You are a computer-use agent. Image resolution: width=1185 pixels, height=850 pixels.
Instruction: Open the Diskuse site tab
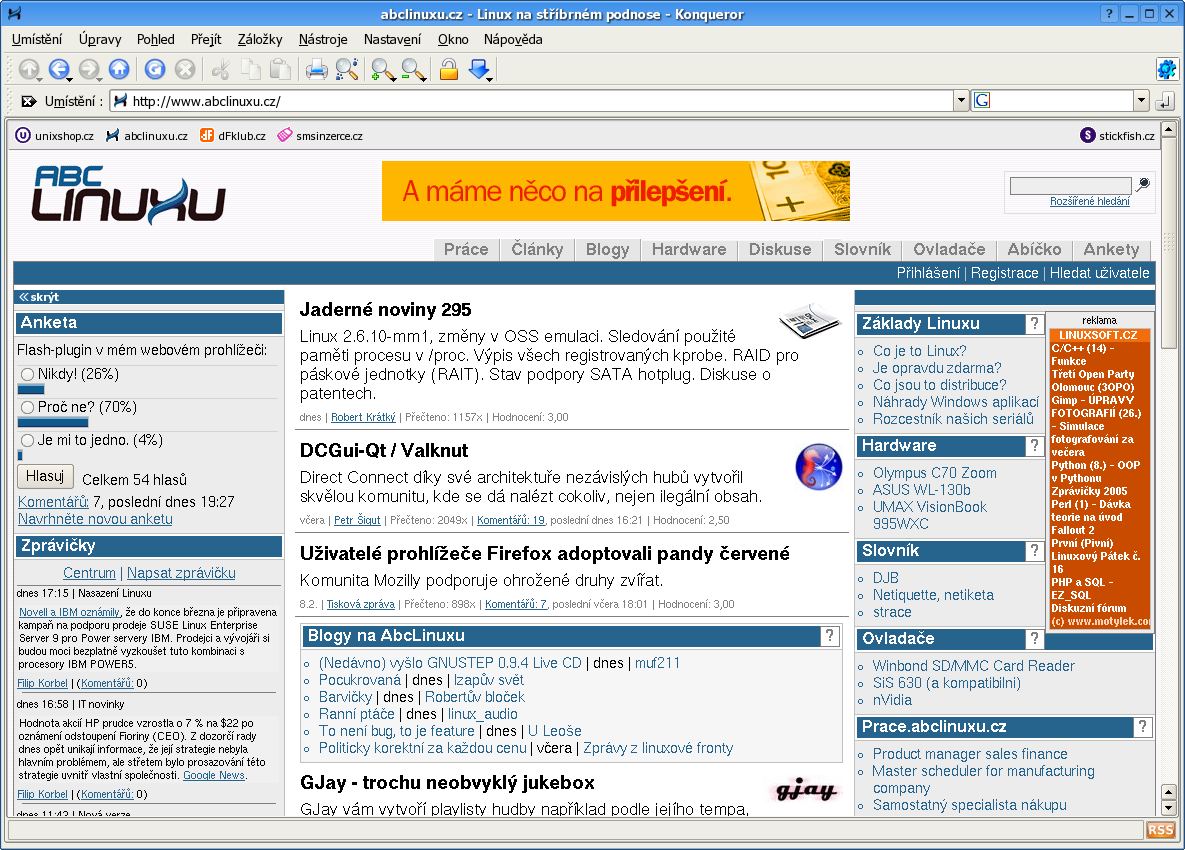[x=780, y=249]
